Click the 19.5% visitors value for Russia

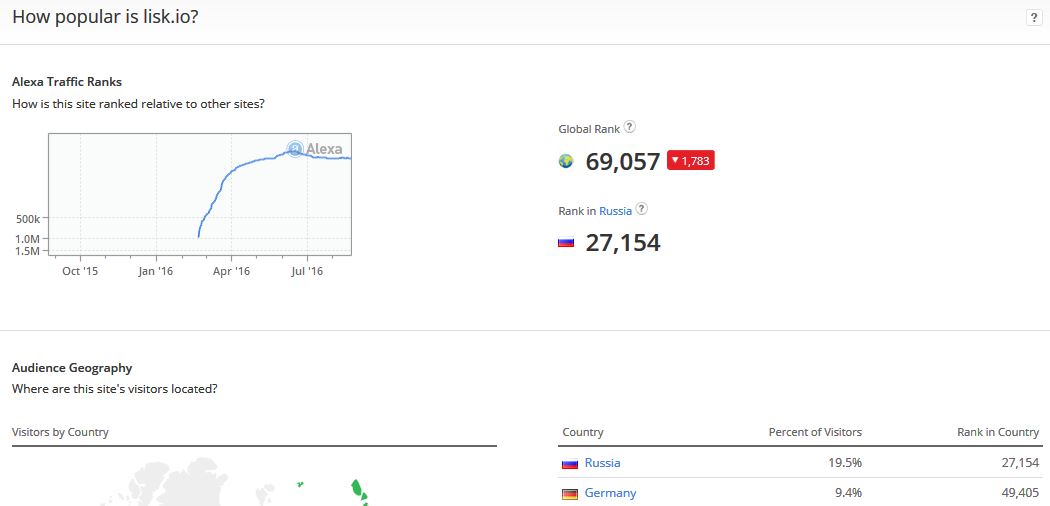pyautogui.click(x=844, y=462)
